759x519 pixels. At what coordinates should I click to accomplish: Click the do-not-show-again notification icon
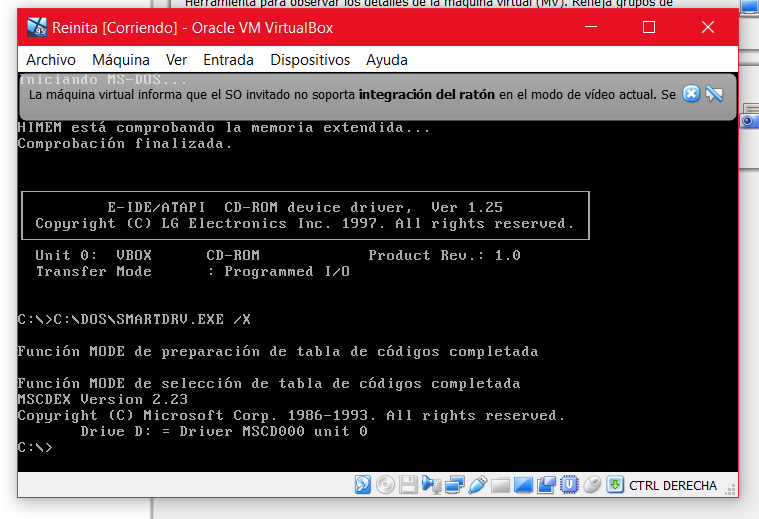pyautogui.click(x=714, y=93)
